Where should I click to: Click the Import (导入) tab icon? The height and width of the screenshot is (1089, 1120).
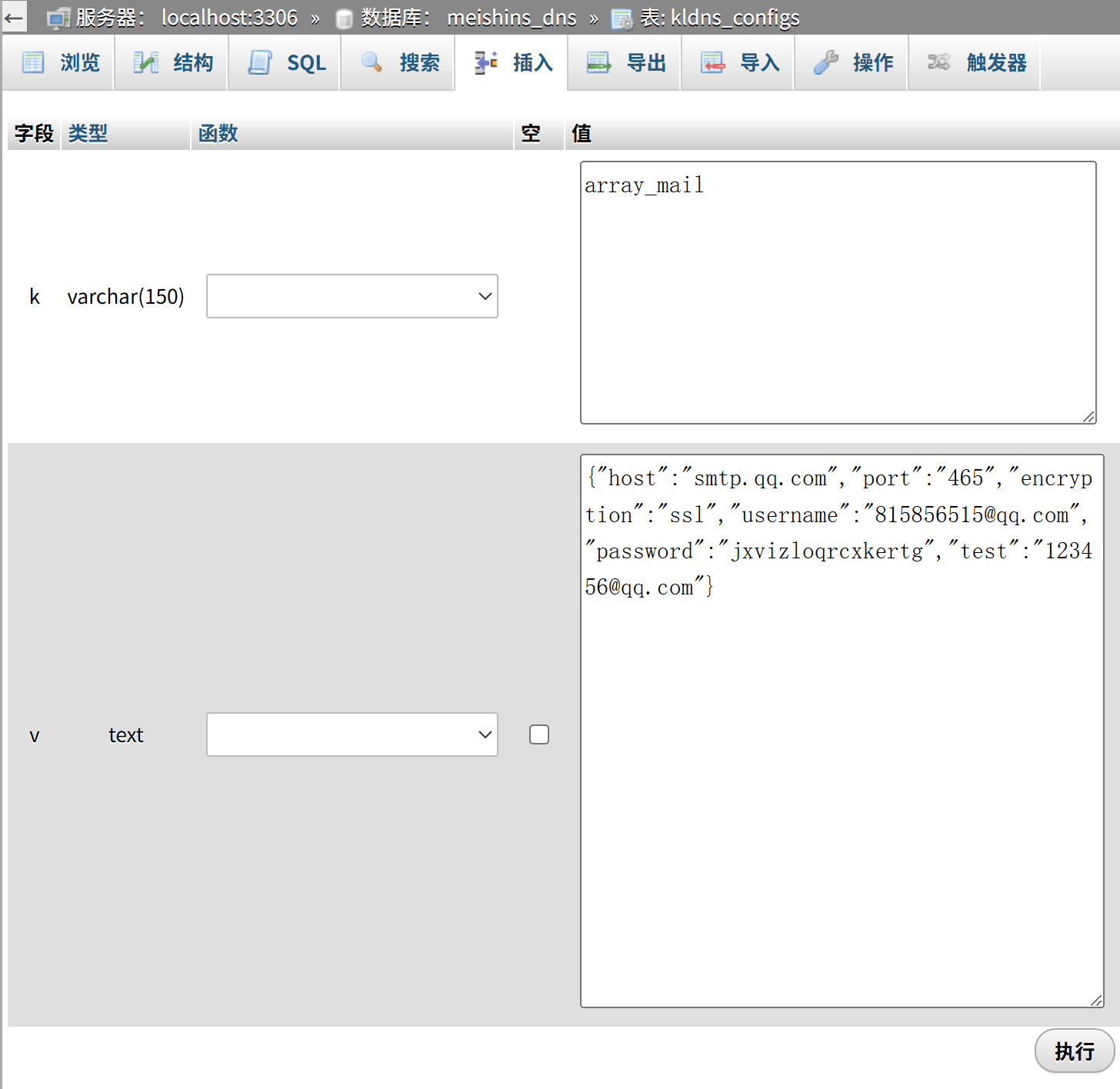coord(712,62)
